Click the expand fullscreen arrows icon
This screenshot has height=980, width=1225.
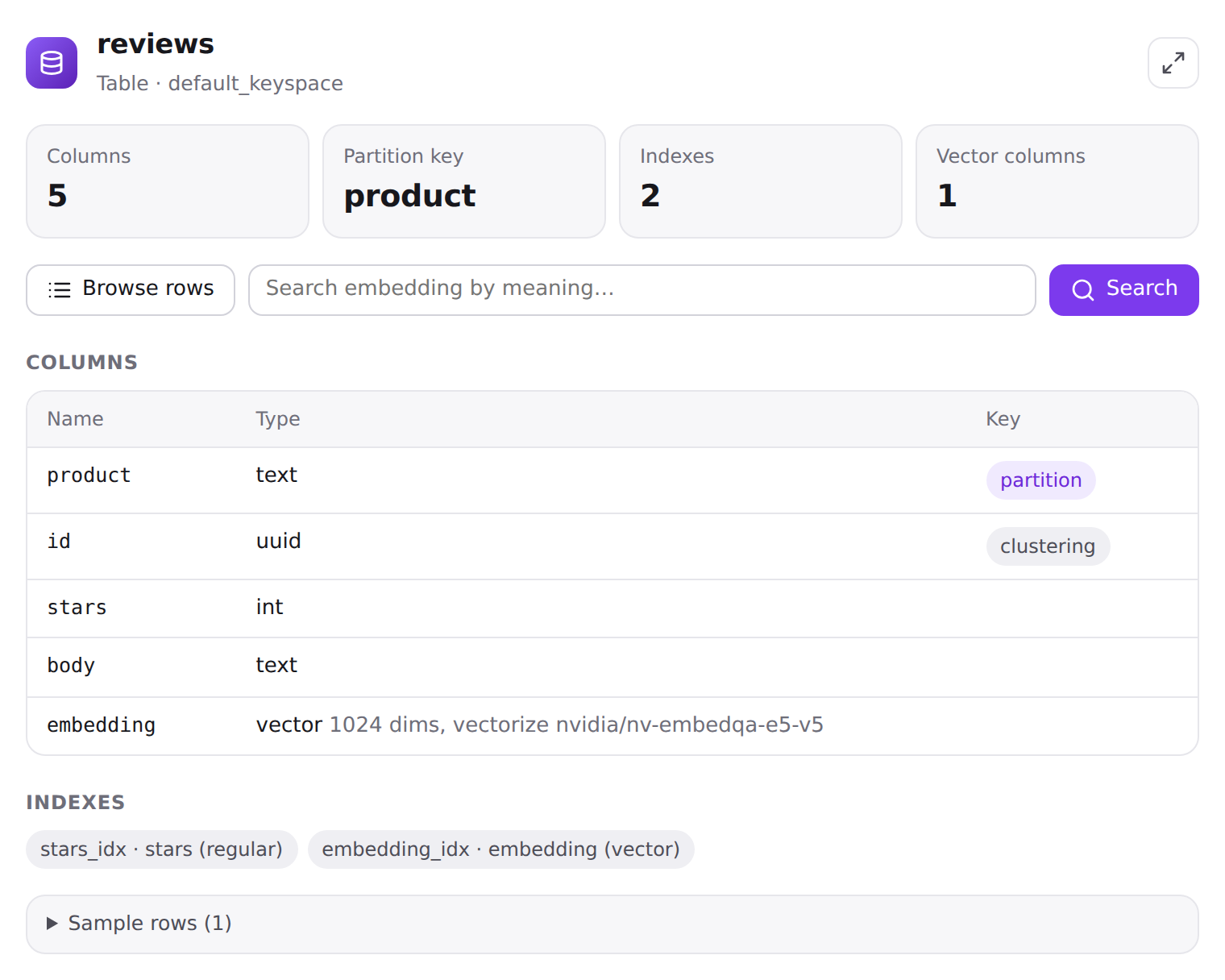click(x=1173, y=63)
